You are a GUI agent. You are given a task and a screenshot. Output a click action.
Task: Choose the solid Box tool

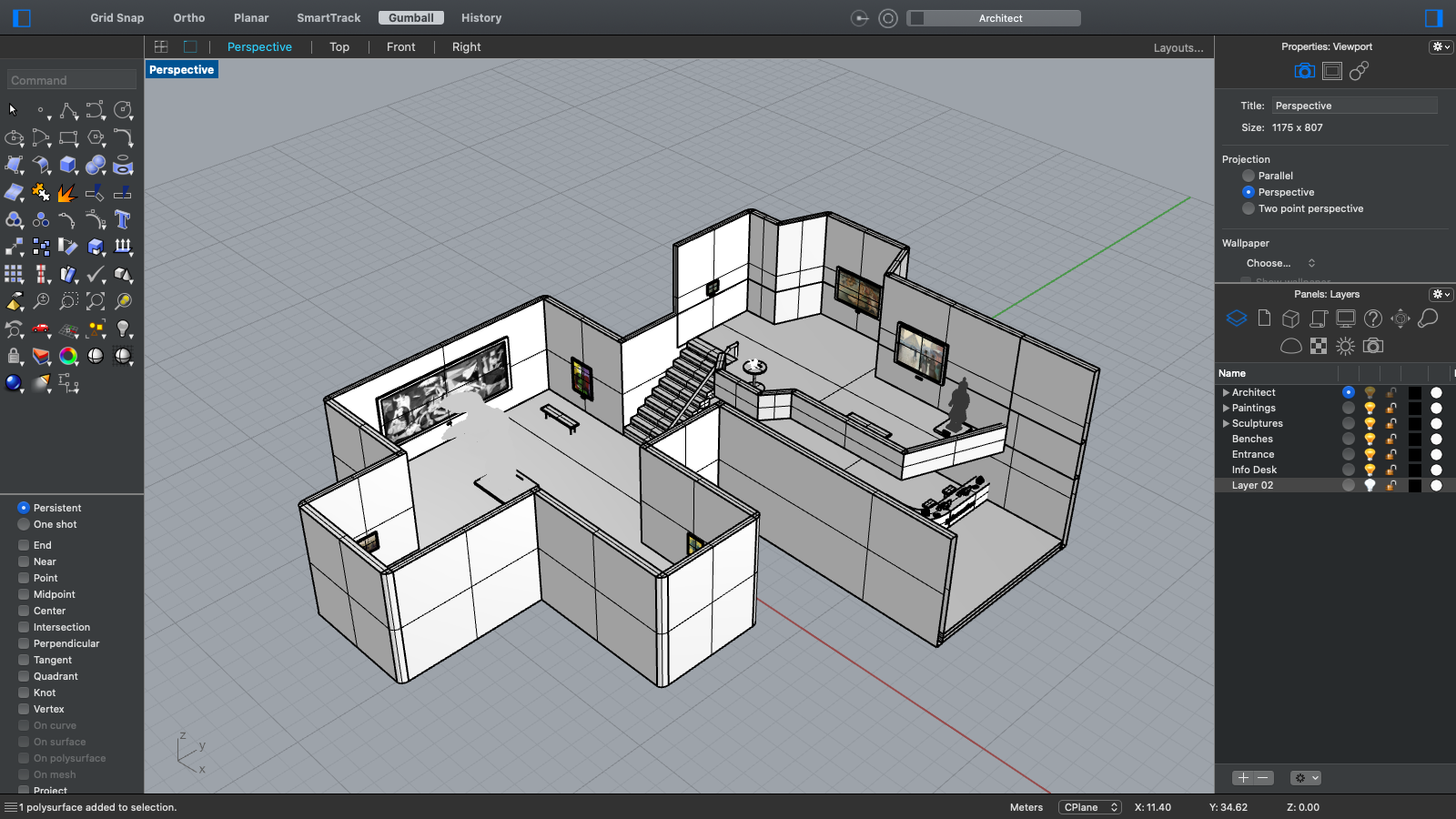tap(68, 165)
